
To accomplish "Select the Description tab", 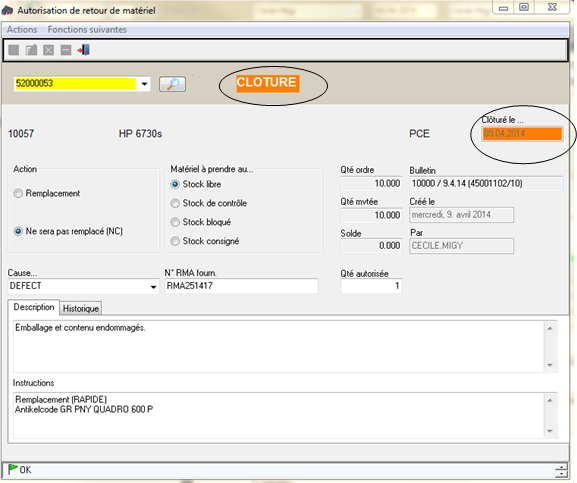I will coord(33,307).
